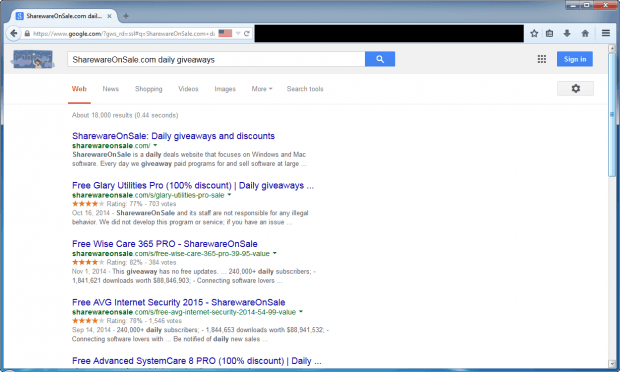Click the 'About 18,000 results' text
Screen dimensions: 620x372
[125, 115]
